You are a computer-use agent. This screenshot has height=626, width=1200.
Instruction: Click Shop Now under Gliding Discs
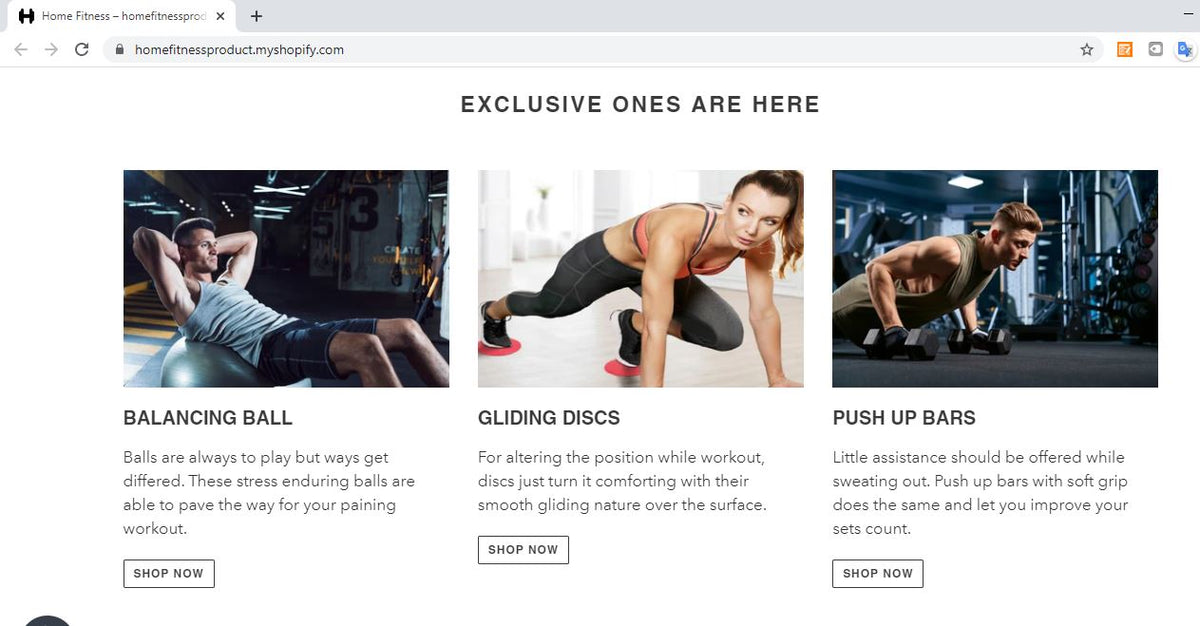click(523, 550)
